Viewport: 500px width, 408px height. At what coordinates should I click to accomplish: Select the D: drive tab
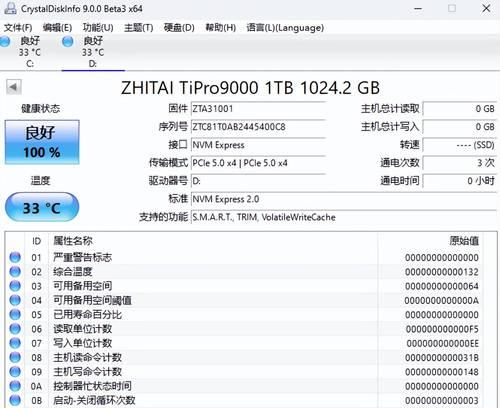coord(93,52)
